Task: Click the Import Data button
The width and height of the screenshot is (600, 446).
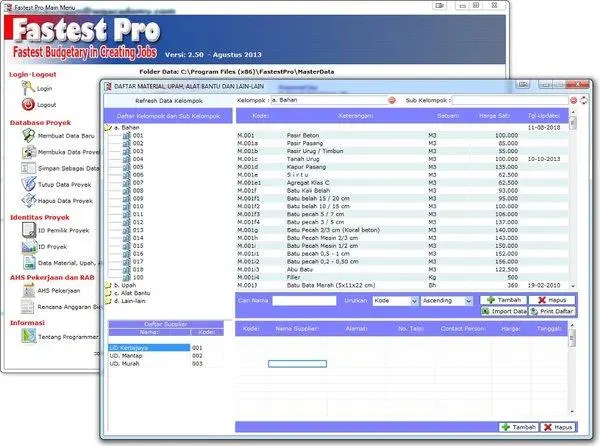Action: point(504,311)
